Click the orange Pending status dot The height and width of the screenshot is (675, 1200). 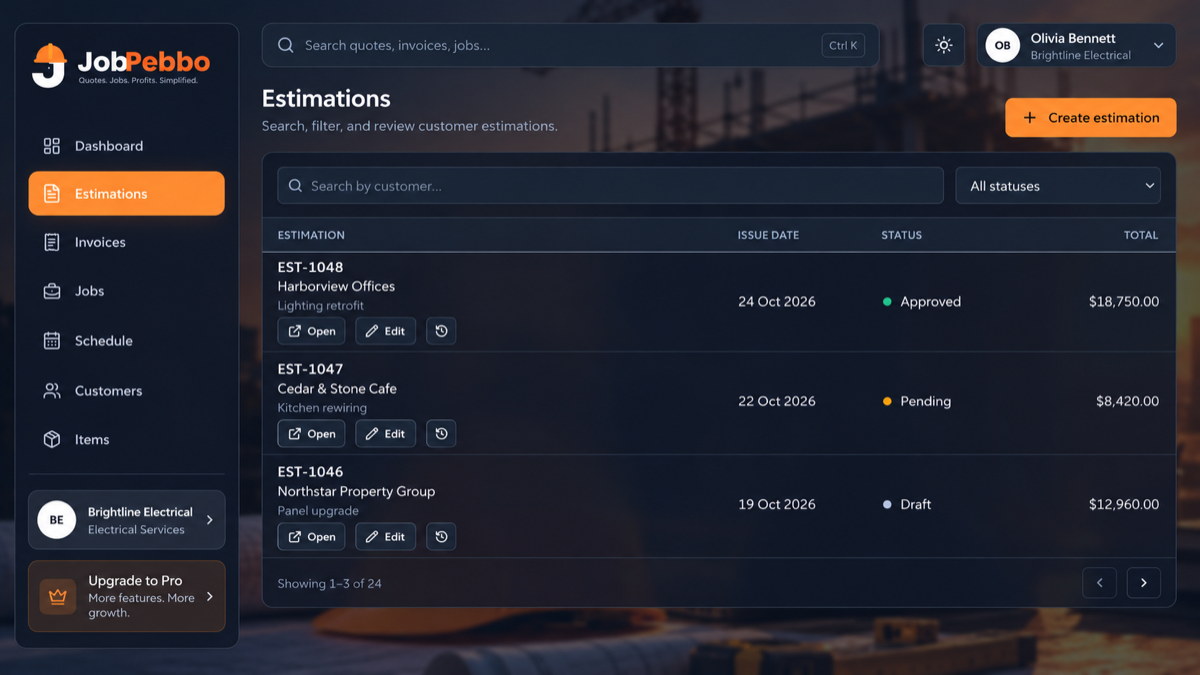887,402
